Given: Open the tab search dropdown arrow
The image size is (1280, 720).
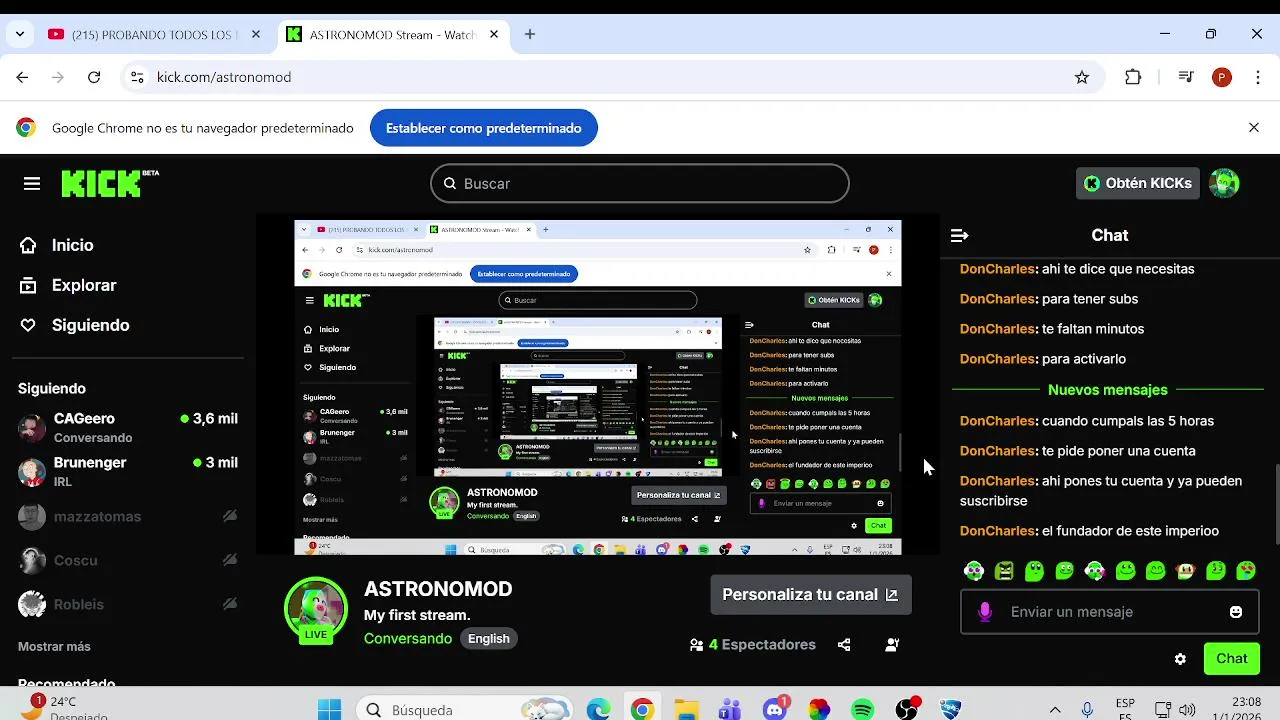Looking at the screenshot, I should (20, 34).
